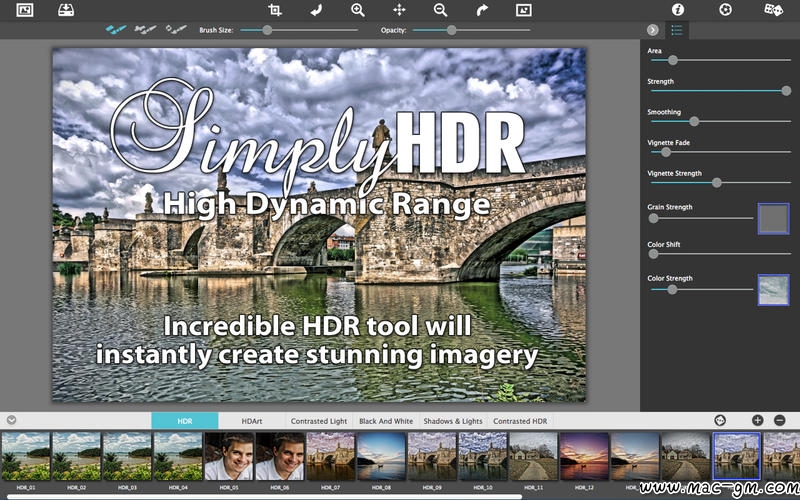Click the save/export tray icon

tap(66, 10)
